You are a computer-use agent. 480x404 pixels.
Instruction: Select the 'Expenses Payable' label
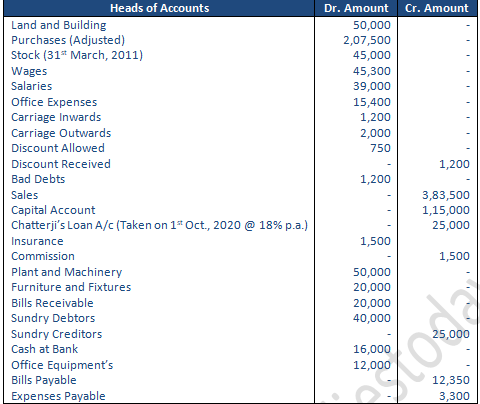[58, 396]
